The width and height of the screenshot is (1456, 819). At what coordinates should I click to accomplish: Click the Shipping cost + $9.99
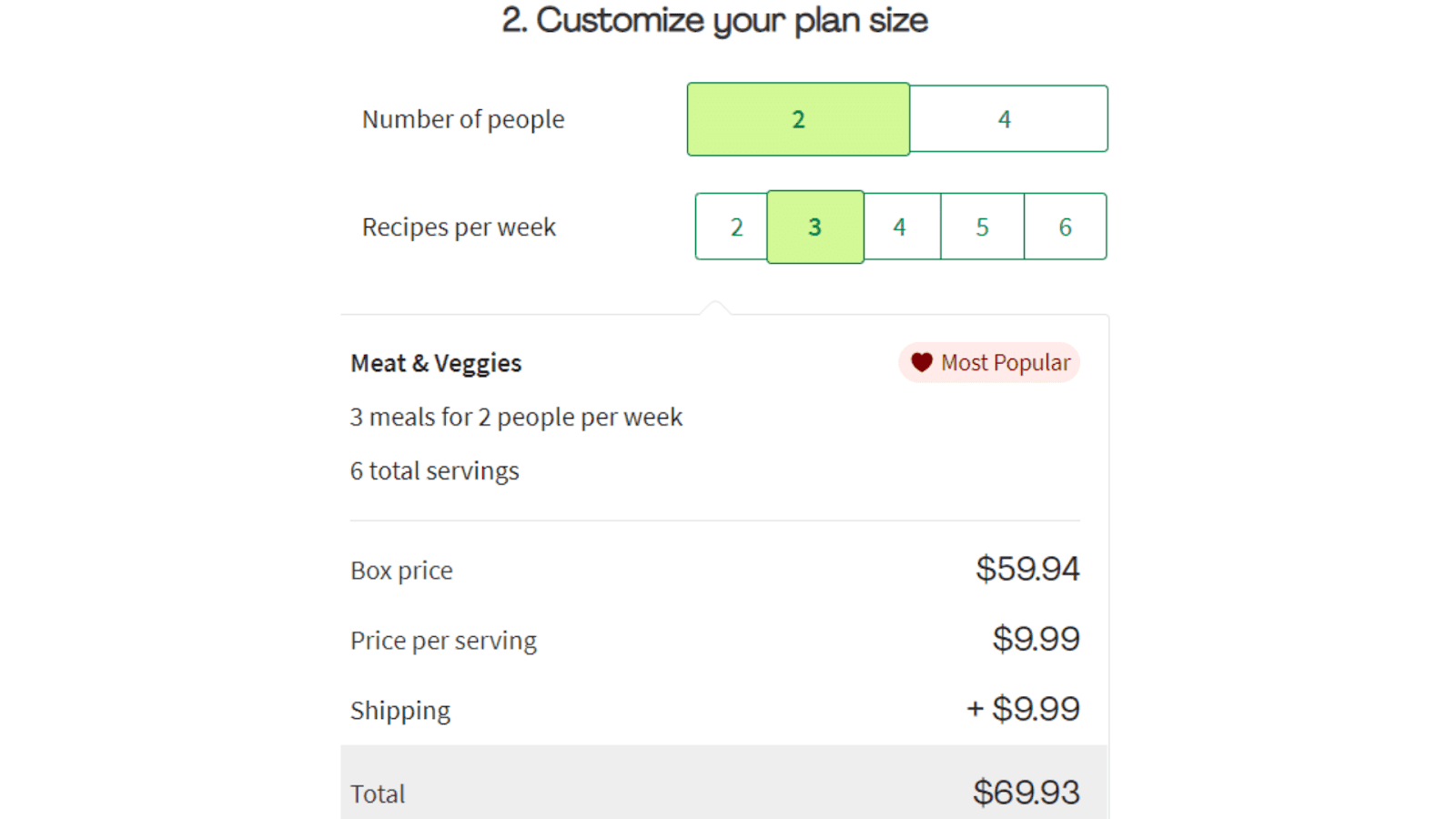[1023, 709]
